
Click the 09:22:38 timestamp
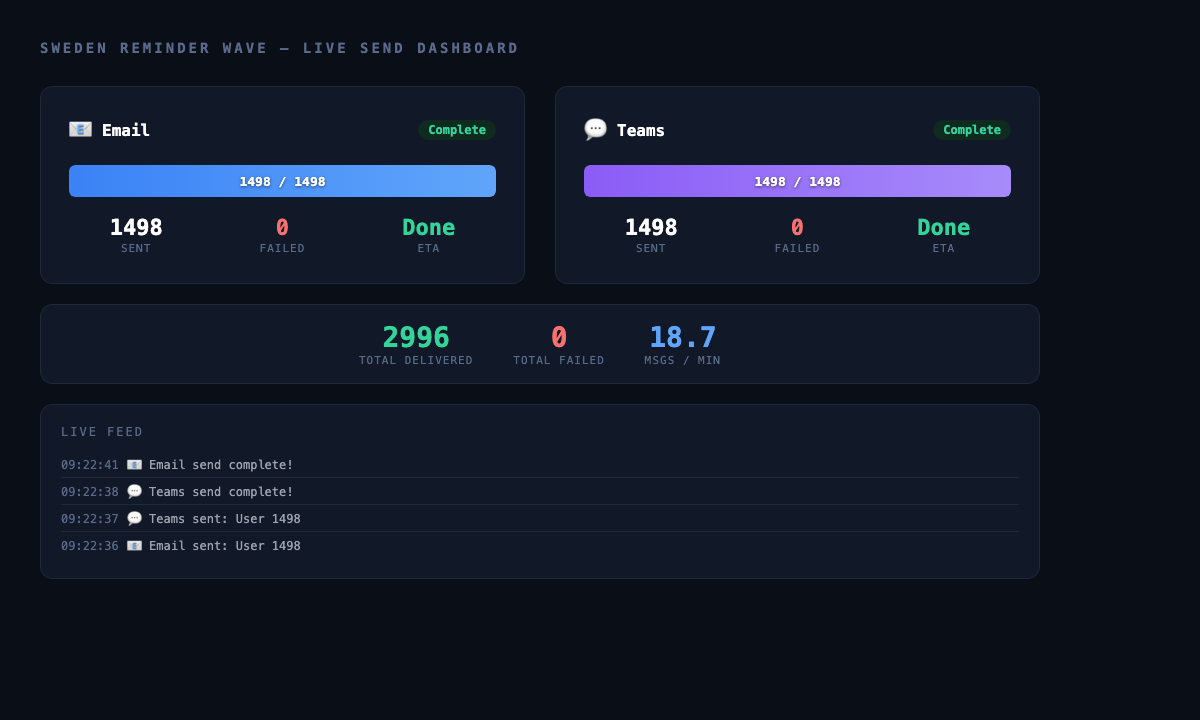coord(90,492)
